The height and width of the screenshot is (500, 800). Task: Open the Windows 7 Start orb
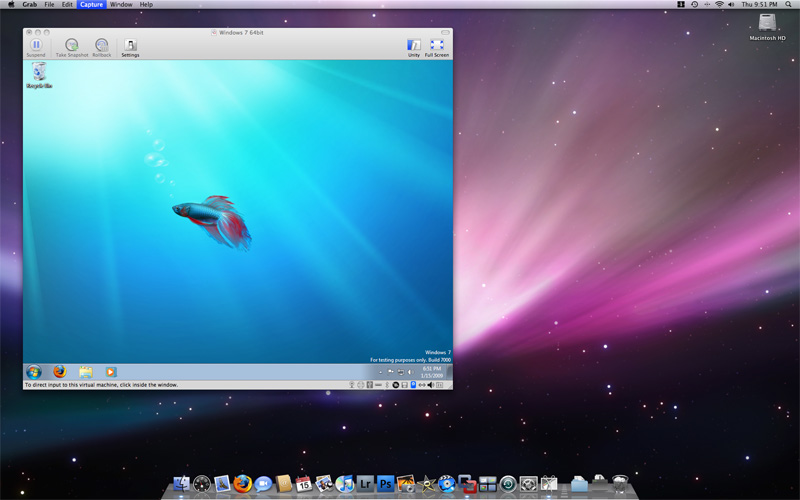coord(34,371)
